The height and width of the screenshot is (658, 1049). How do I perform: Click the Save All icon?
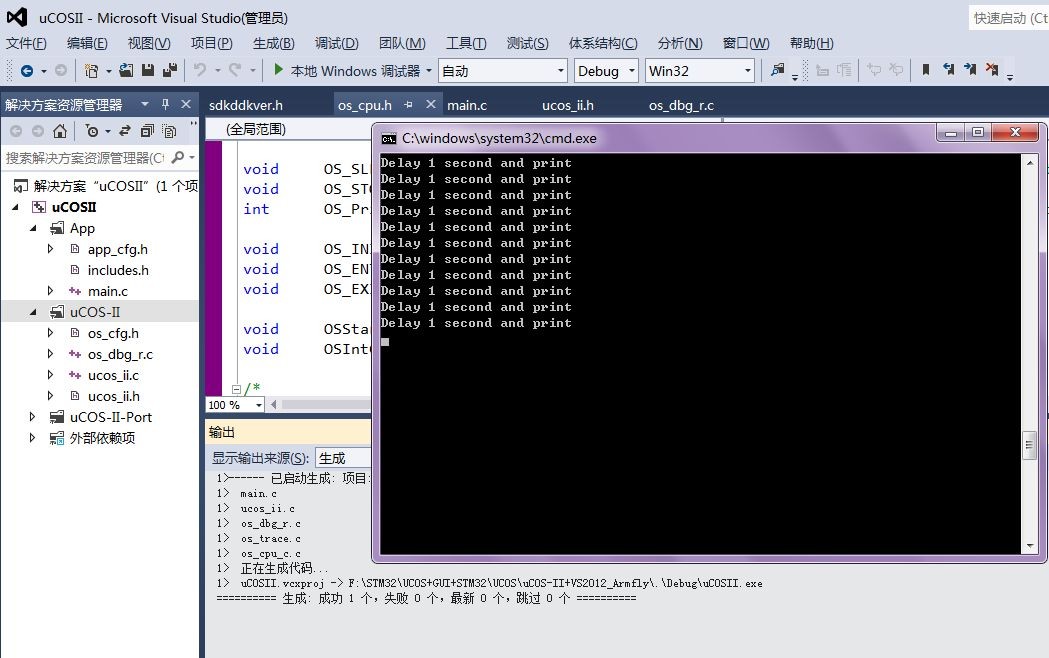coord(170,70)
